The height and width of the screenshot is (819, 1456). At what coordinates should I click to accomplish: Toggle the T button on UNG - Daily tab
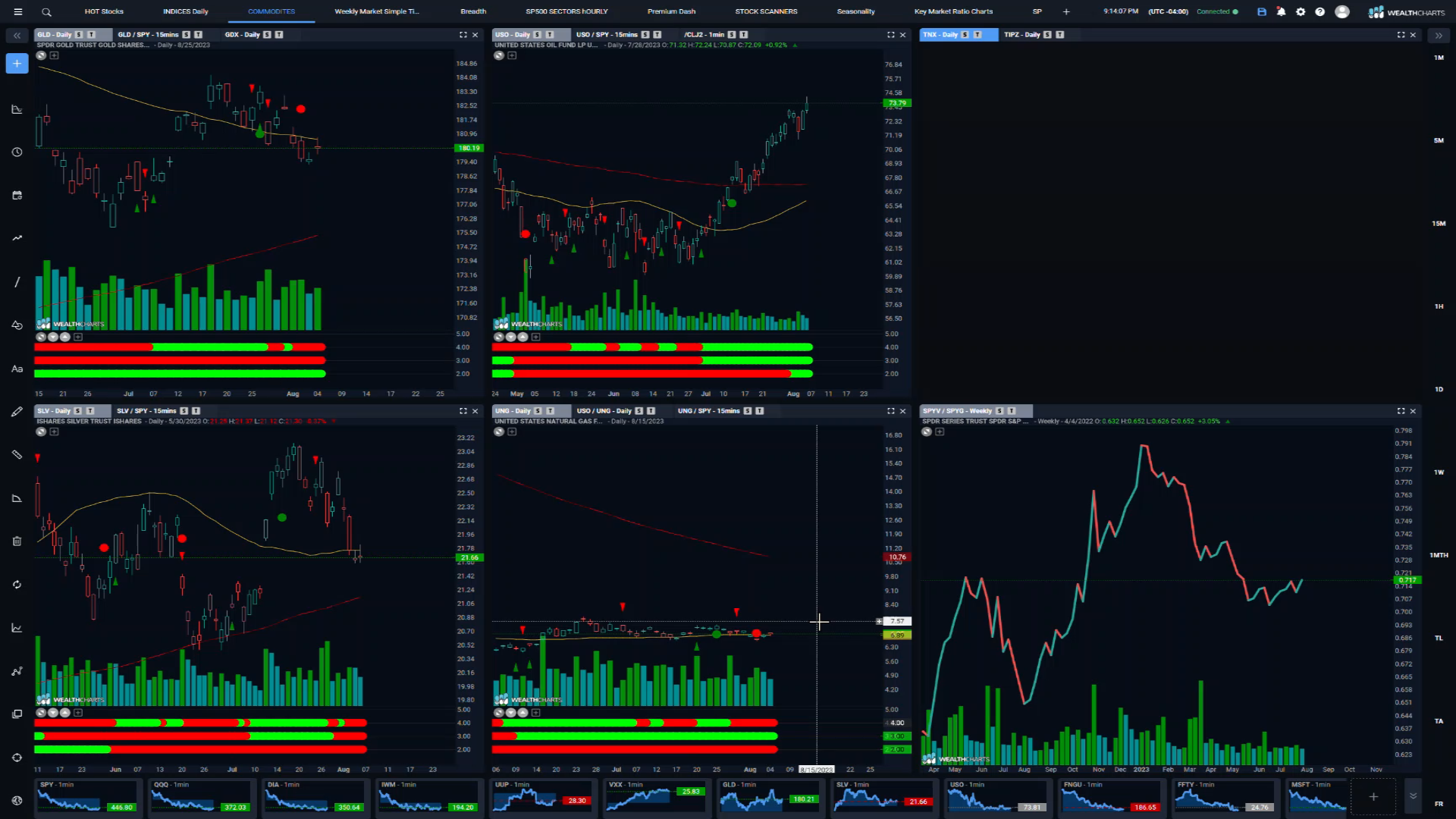550,411
